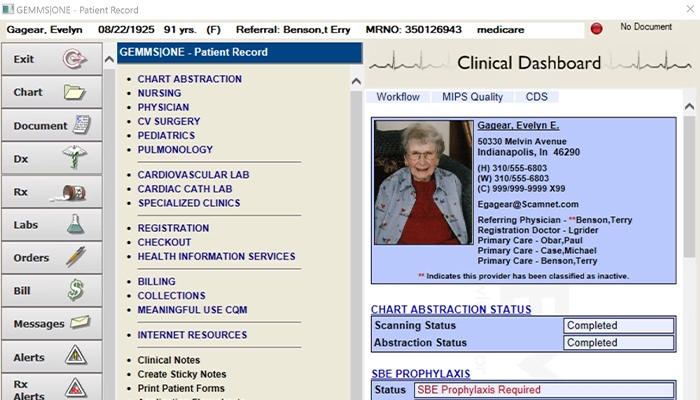Click the Abstraction Status Completed field

pyautogui.click(x=618, y=343)
